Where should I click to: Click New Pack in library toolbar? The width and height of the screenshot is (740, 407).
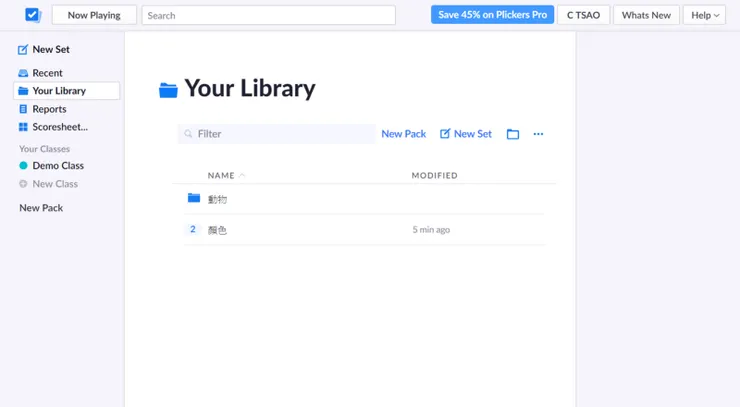coord(404,134)
